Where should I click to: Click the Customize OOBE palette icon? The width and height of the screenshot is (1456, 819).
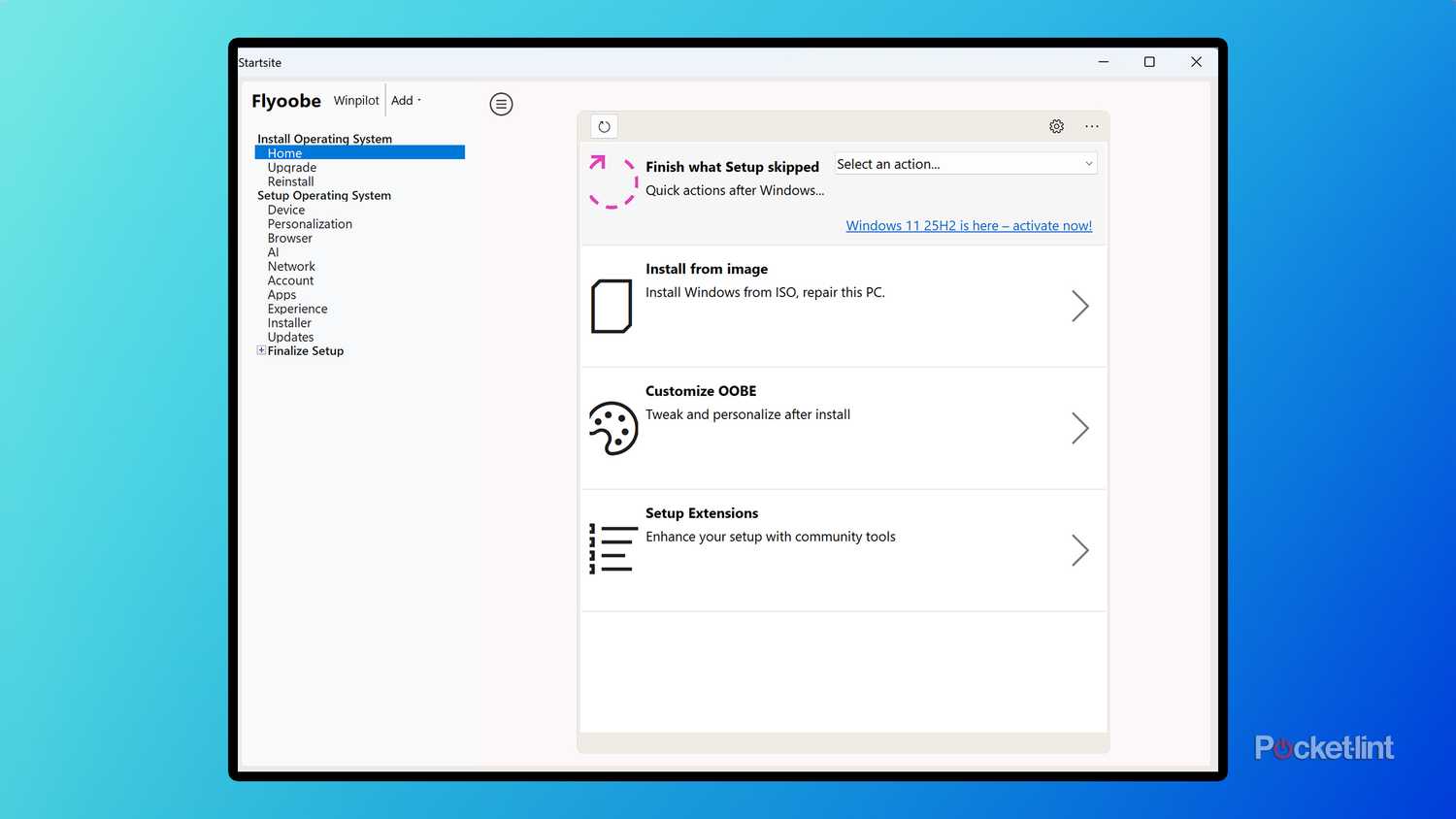point(613,428)
